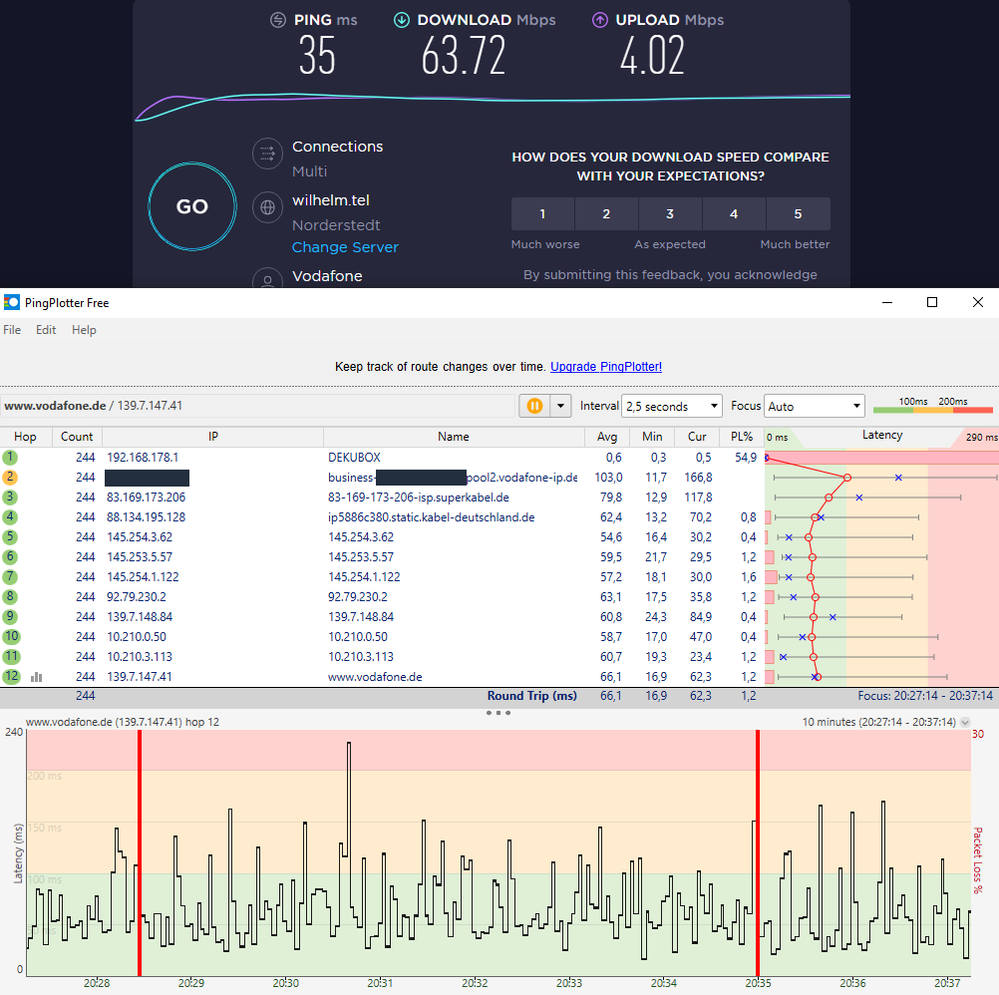Select hop 10 circle icon
Screen dimensions: 999x995
(x=11, y=636)
